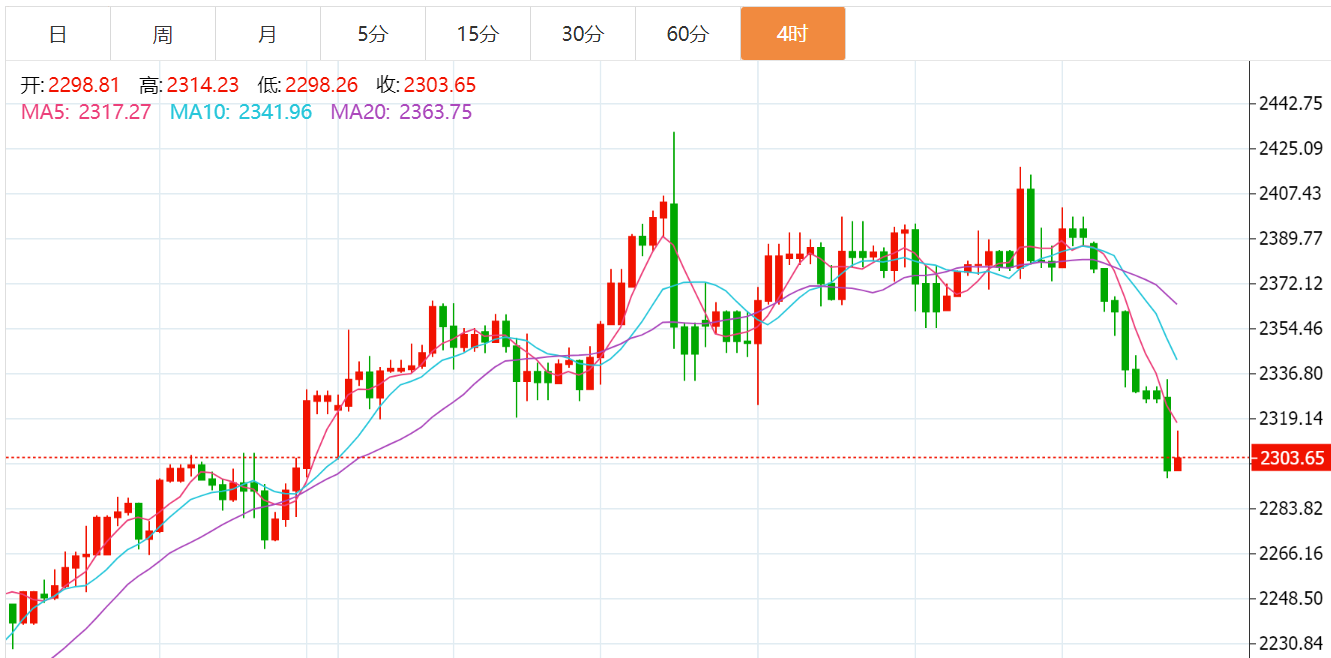The height and width of the screenshot is (658, 1331).
Task: Click the last red candlestick on chart
Action: (1178, 463)
